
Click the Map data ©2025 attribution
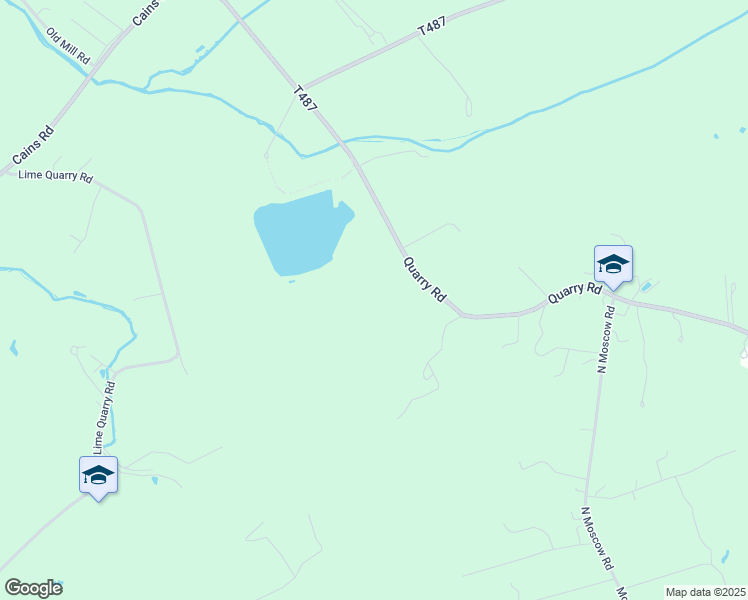705,592
